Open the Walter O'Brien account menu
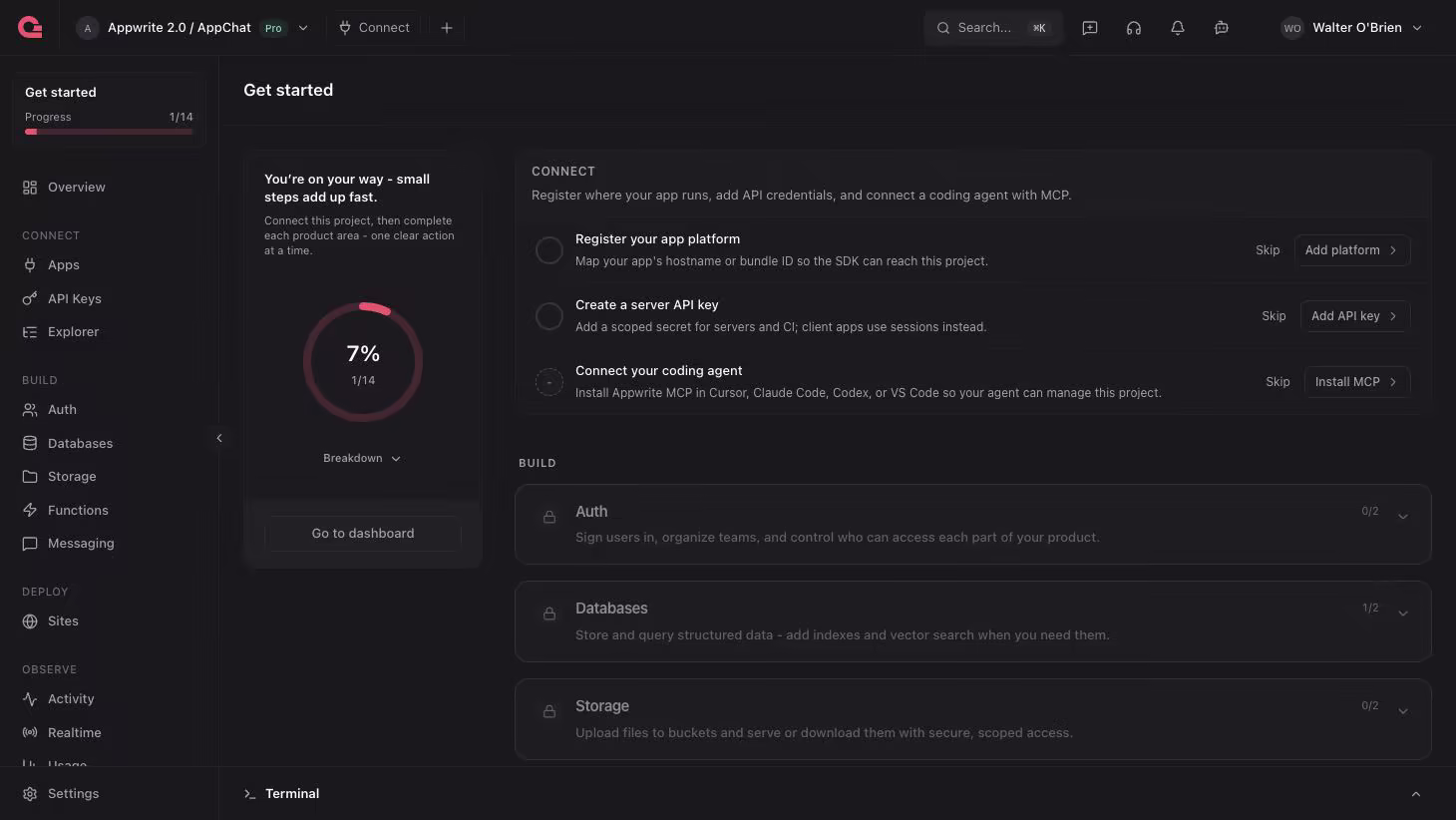 pyautogui.click(x=1351, y=28)
